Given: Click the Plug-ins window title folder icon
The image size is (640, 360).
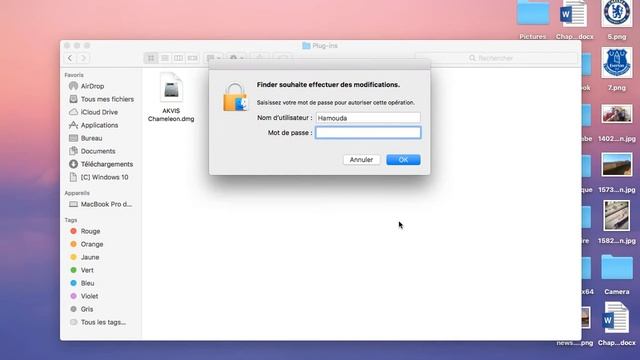Looking at the screenshot, I should tap(306, 46).
